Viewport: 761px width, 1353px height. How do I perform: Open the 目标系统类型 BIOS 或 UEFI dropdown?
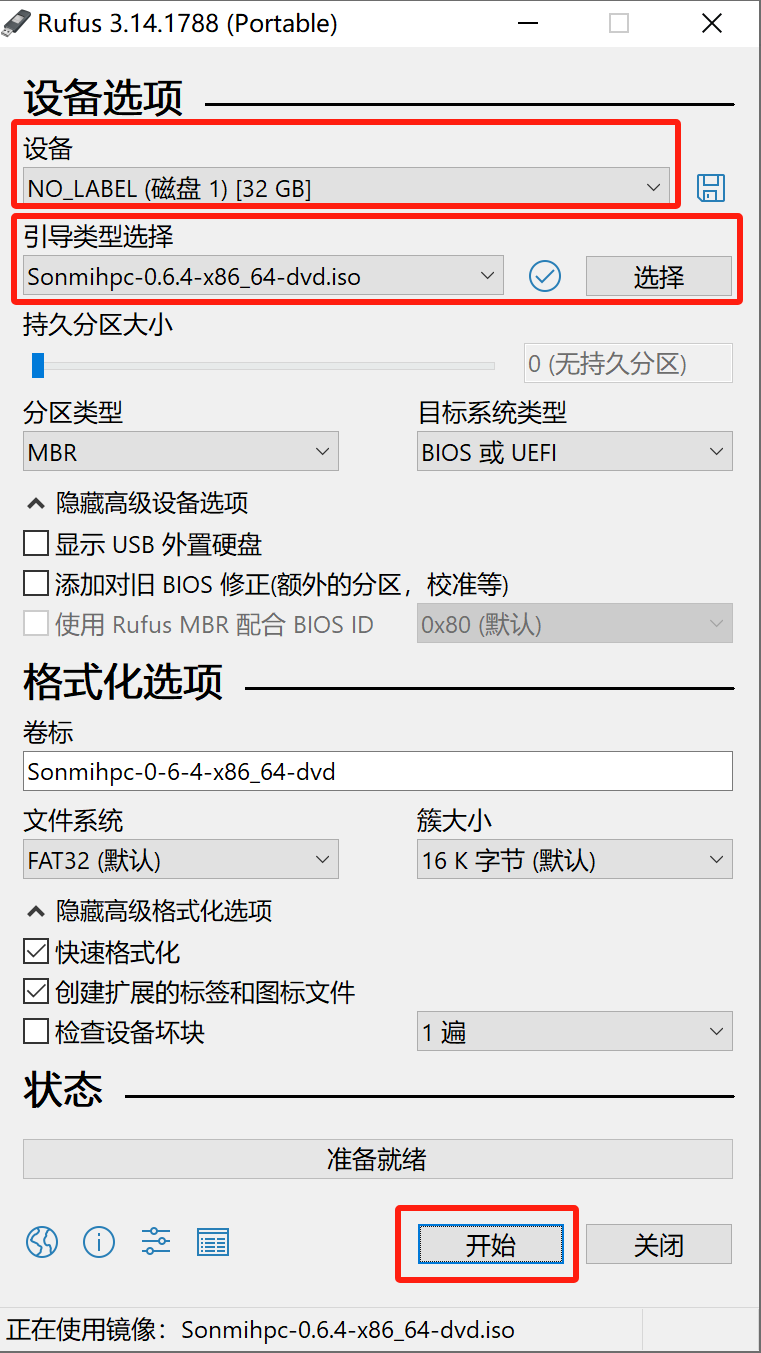[575, 452]
